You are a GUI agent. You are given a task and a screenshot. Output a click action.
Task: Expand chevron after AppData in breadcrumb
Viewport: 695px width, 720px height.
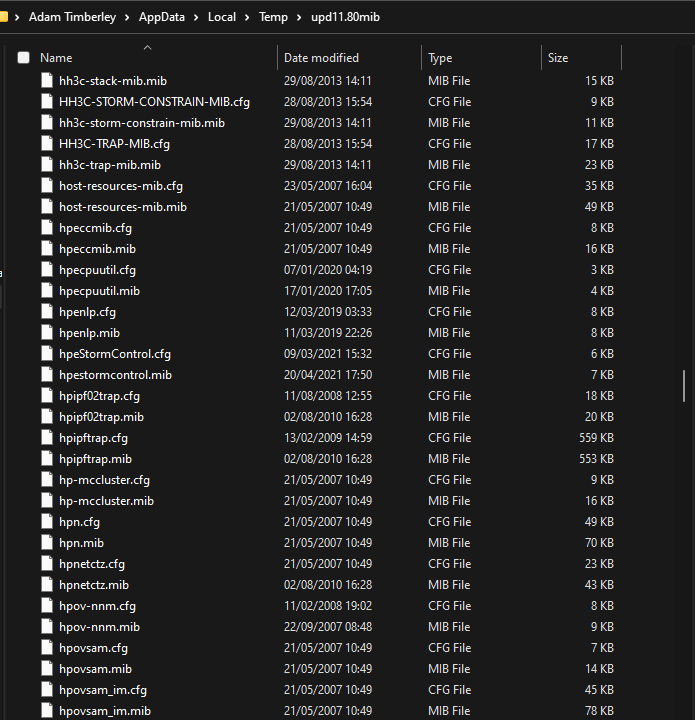click(196, 17)
